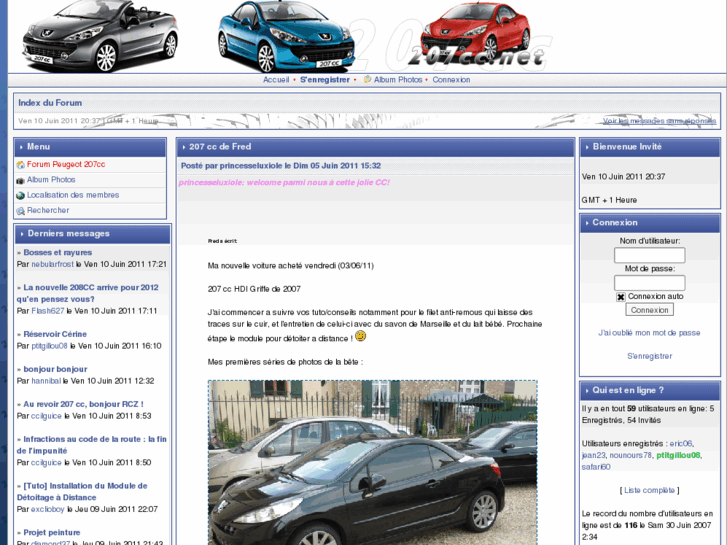This screenshot has width=727, height=545.
Task: Open safari60 online user link
Action: coord(596,467)
